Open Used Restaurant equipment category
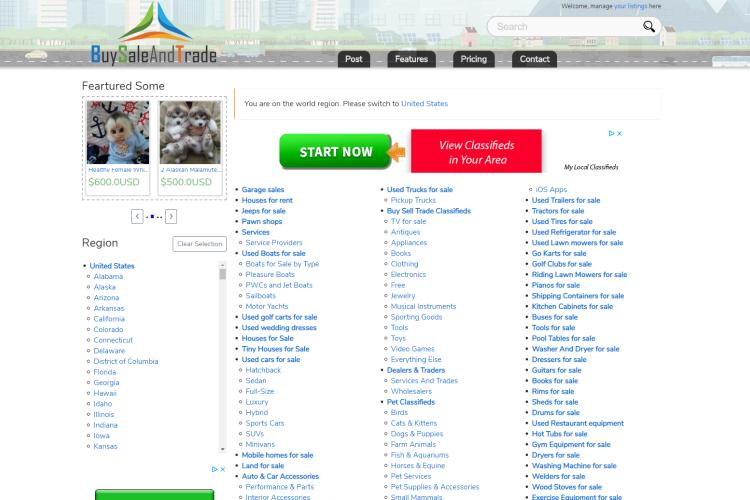 tap(578, 423)
